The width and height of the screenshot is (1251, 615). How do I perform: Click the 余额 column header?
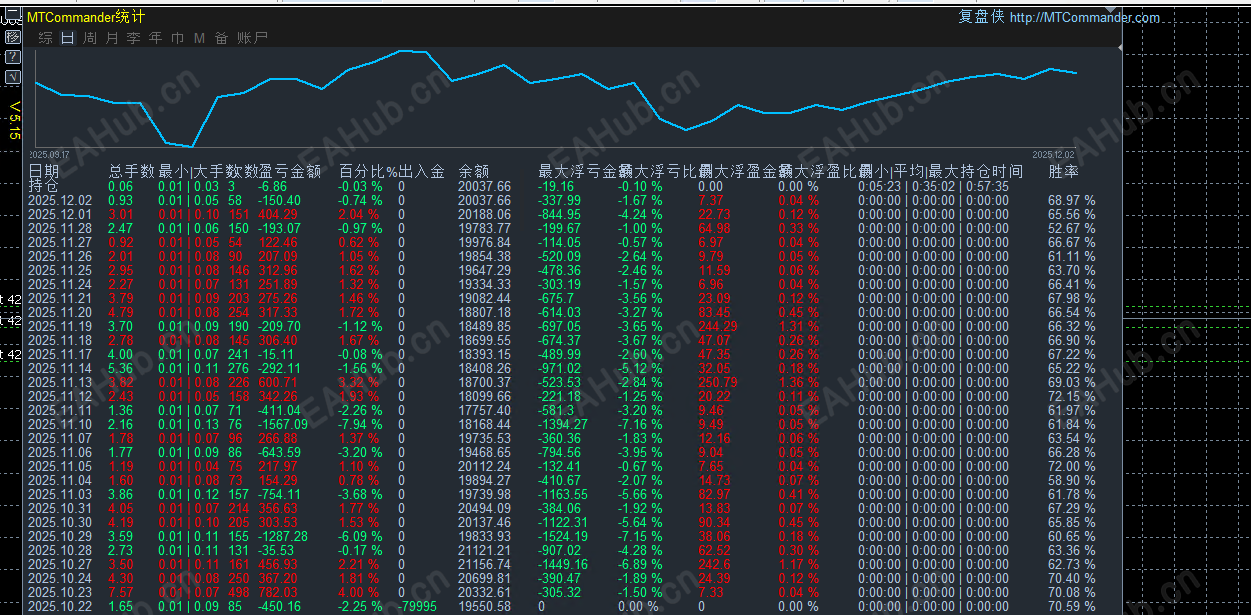pyautogui.click(x=473, y=172)
